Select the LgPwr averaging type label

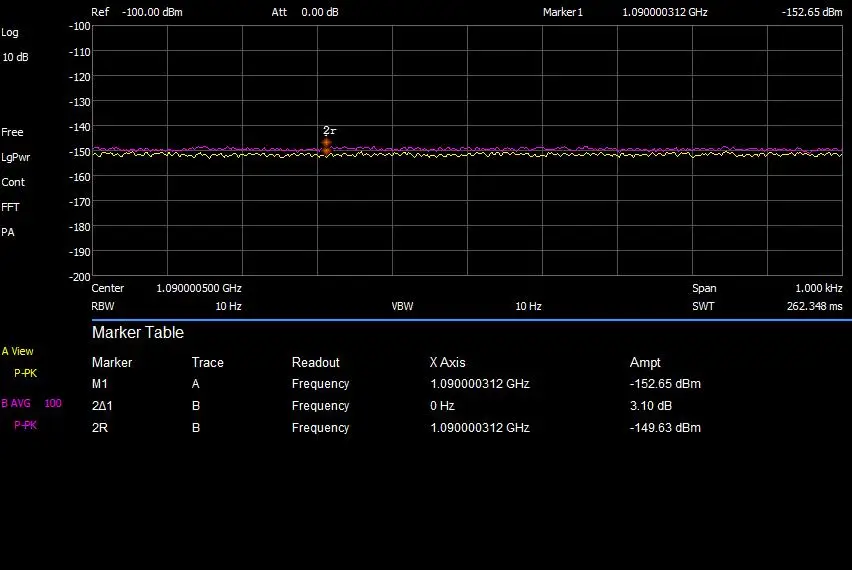coord(16,157)
